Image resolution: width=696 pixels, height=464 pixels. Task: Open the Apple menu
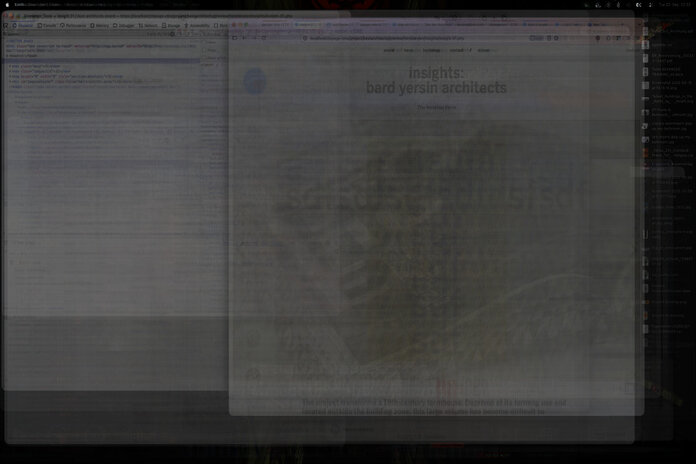pos(7,4)
